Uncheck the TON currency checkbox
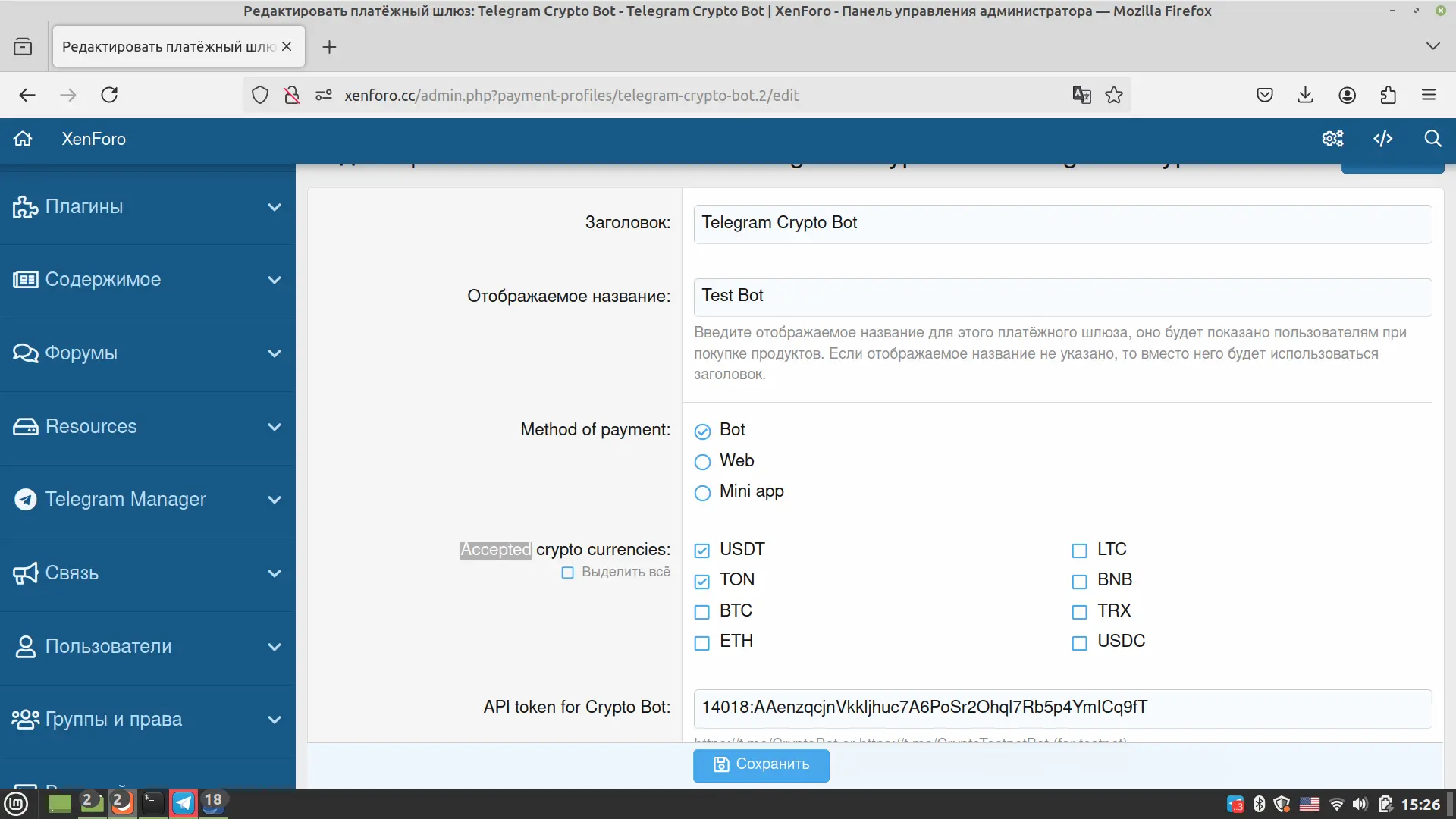1456x819 pixels. click(702, 582)
